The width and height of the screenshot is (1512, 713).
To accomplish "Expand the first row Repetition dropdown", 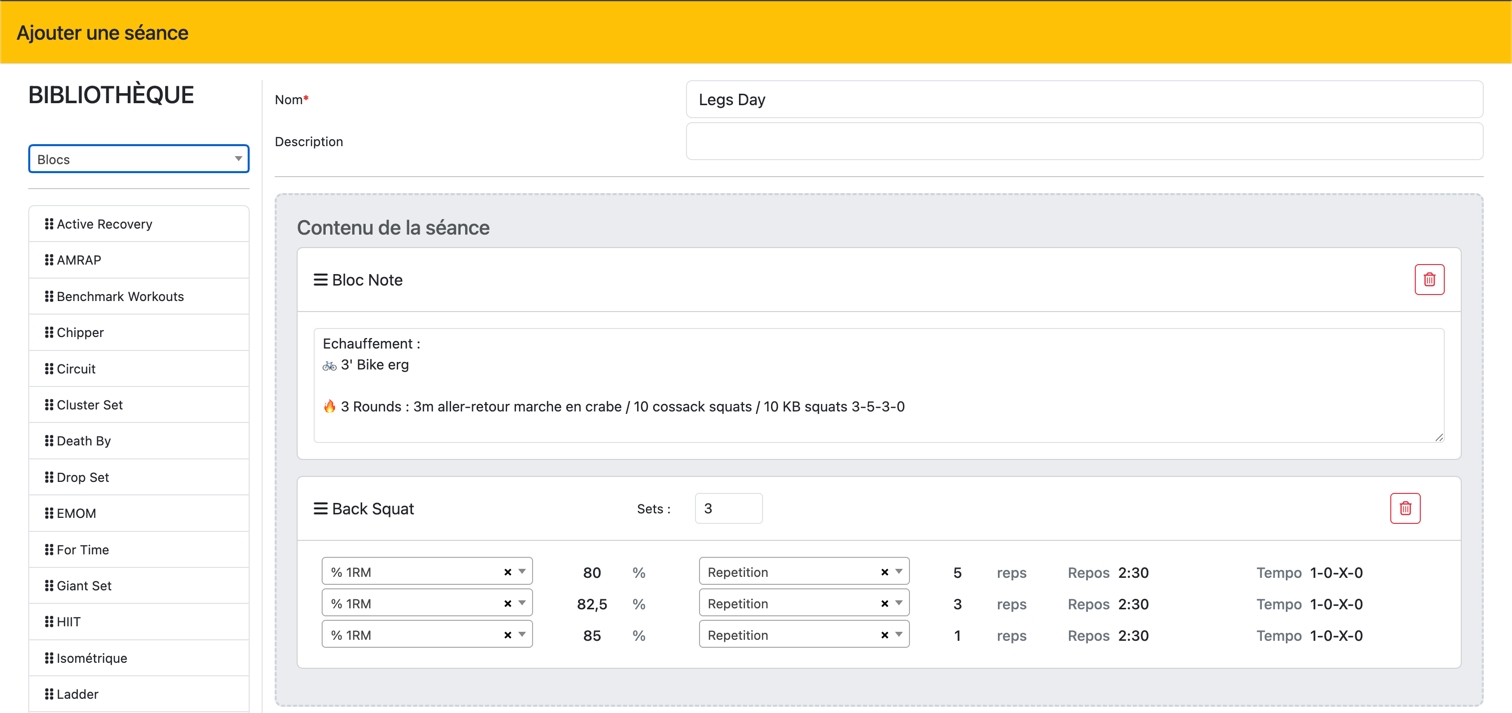I will 899,572.
